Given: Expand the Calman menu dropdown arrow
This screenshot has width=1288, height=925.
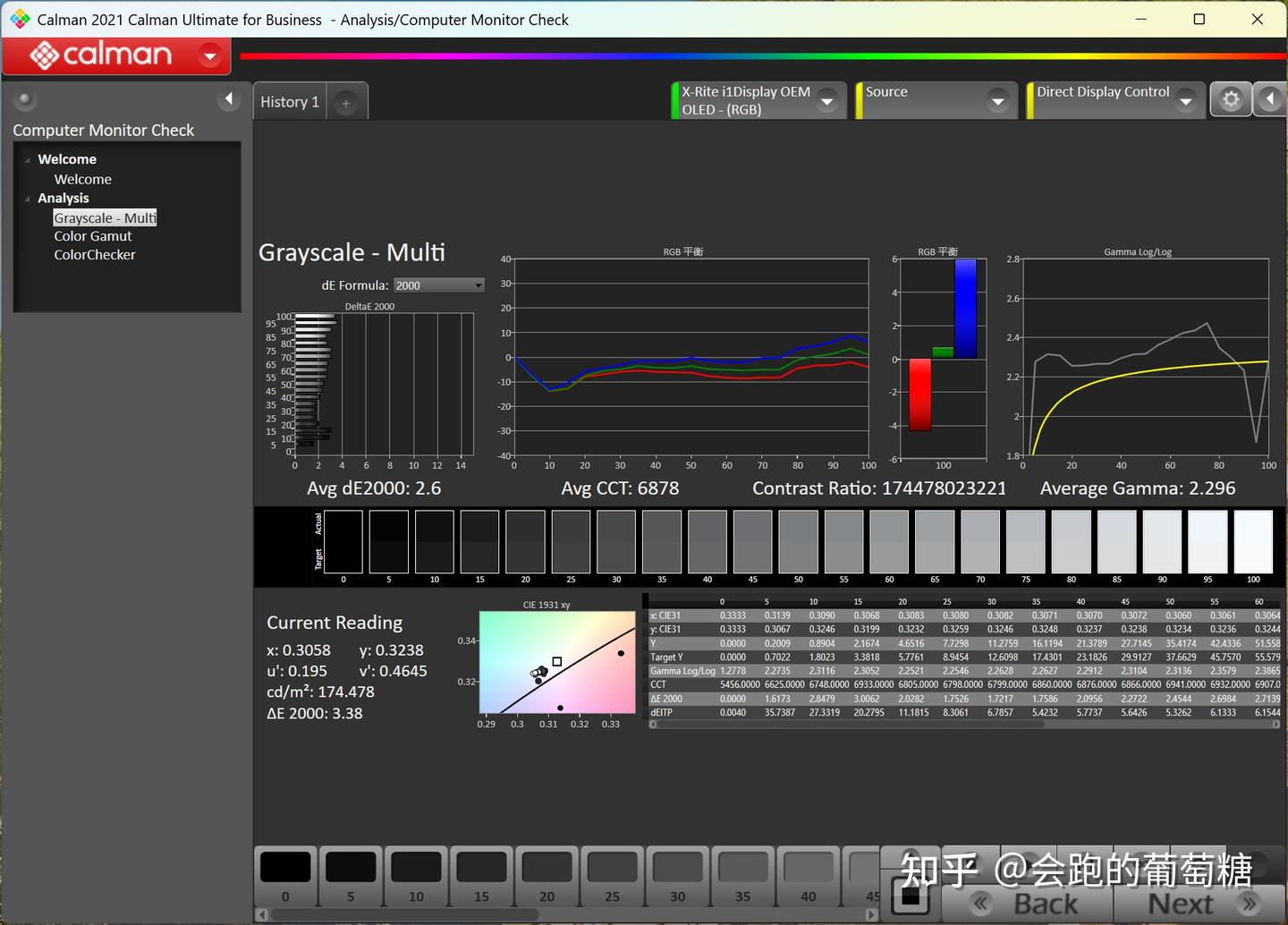Looking at the screenshot, I should [x=209, y=55].
